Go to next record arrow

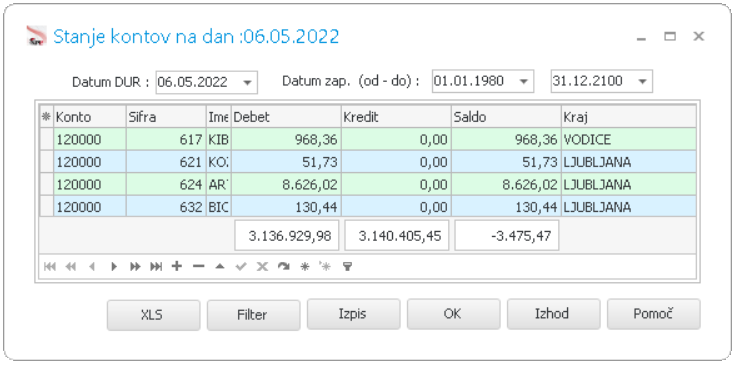click(x=114, y=267)
